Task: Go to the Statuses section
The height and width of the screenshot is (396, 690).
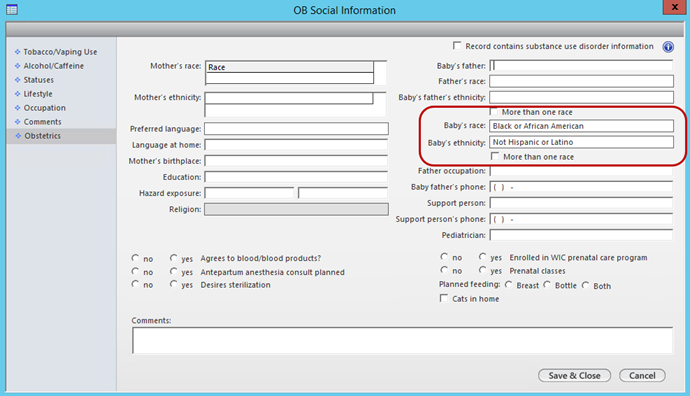Action: [x=38, y=80]
